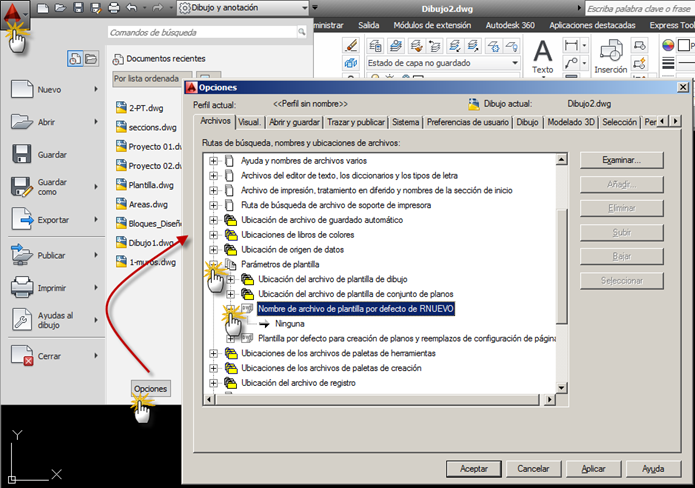Click the leader line icon in ribbon

pos(571,63)
